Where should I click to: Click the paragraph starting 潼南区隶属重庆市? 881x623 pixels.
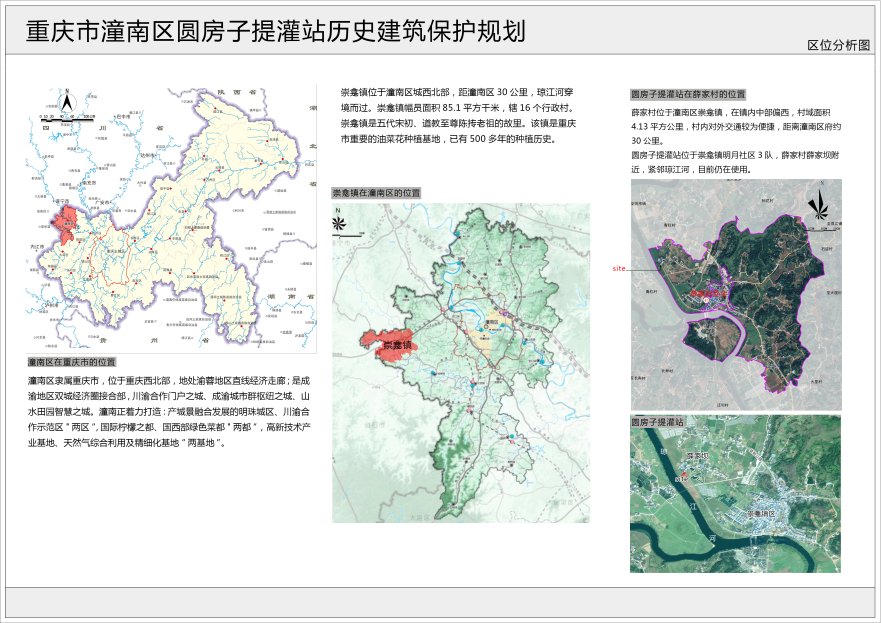point(169,412)
